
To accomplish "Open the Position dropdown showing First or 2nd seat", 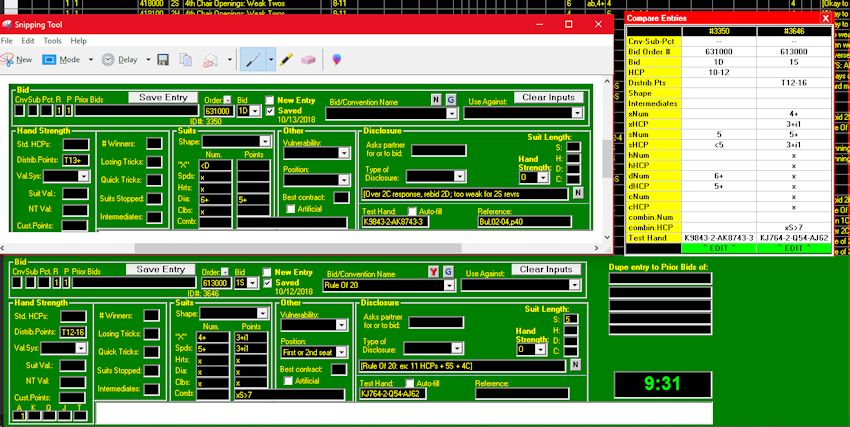I will point(342,352).
